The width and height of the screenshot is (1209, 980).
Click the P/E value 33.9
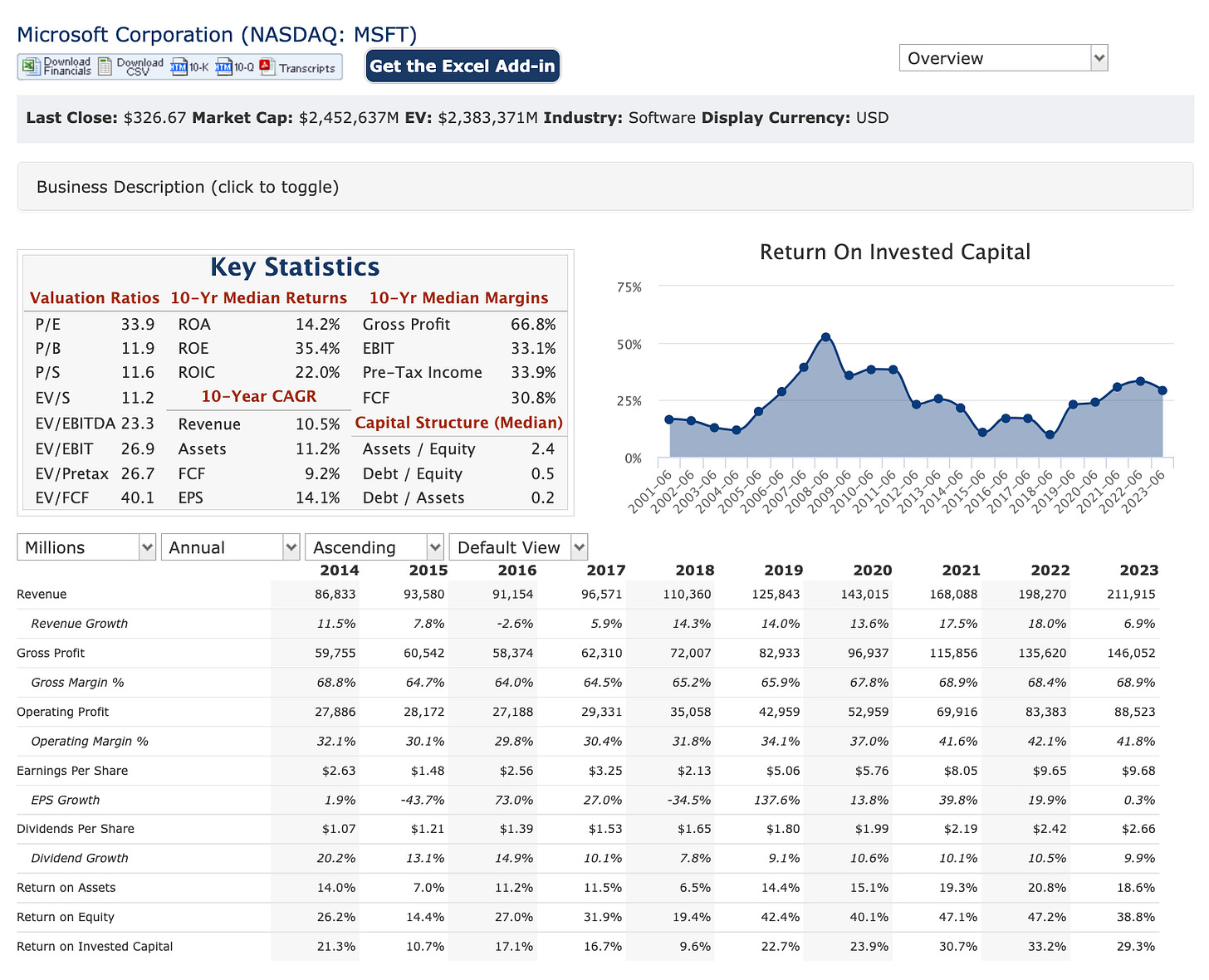[138, 325]
